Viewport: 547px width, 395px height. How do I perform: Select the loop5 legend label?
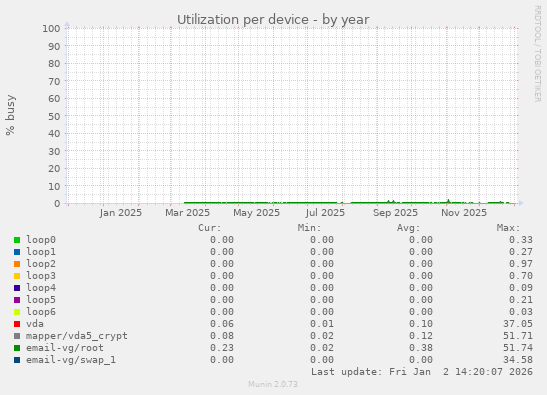tap(41, 299)
